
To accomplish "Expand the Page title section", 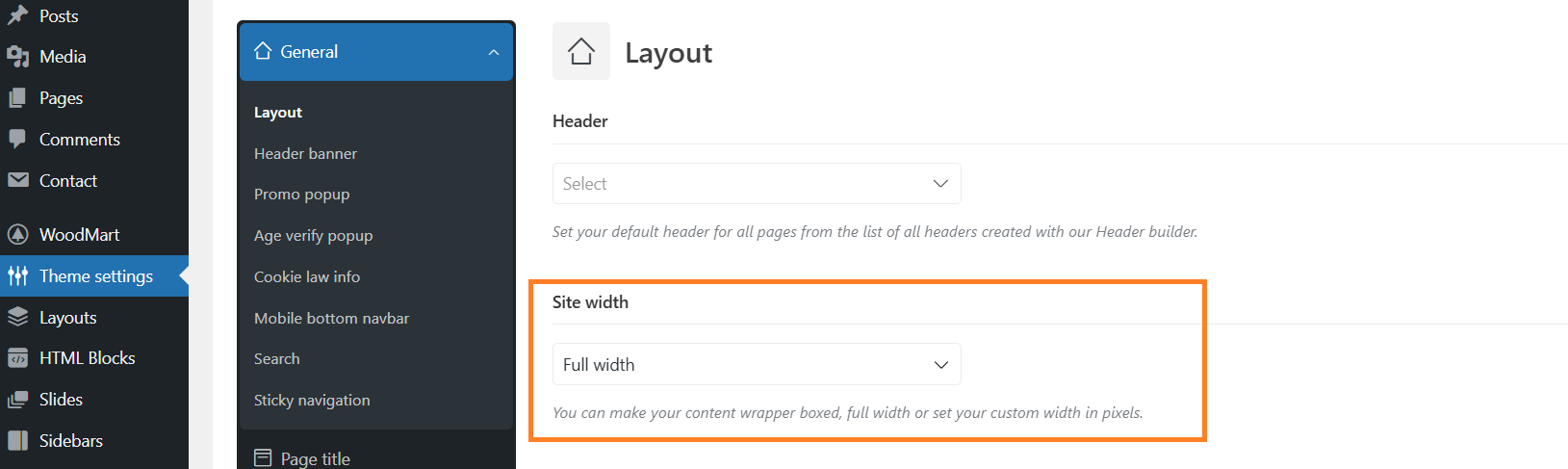I will pos(315,458).
